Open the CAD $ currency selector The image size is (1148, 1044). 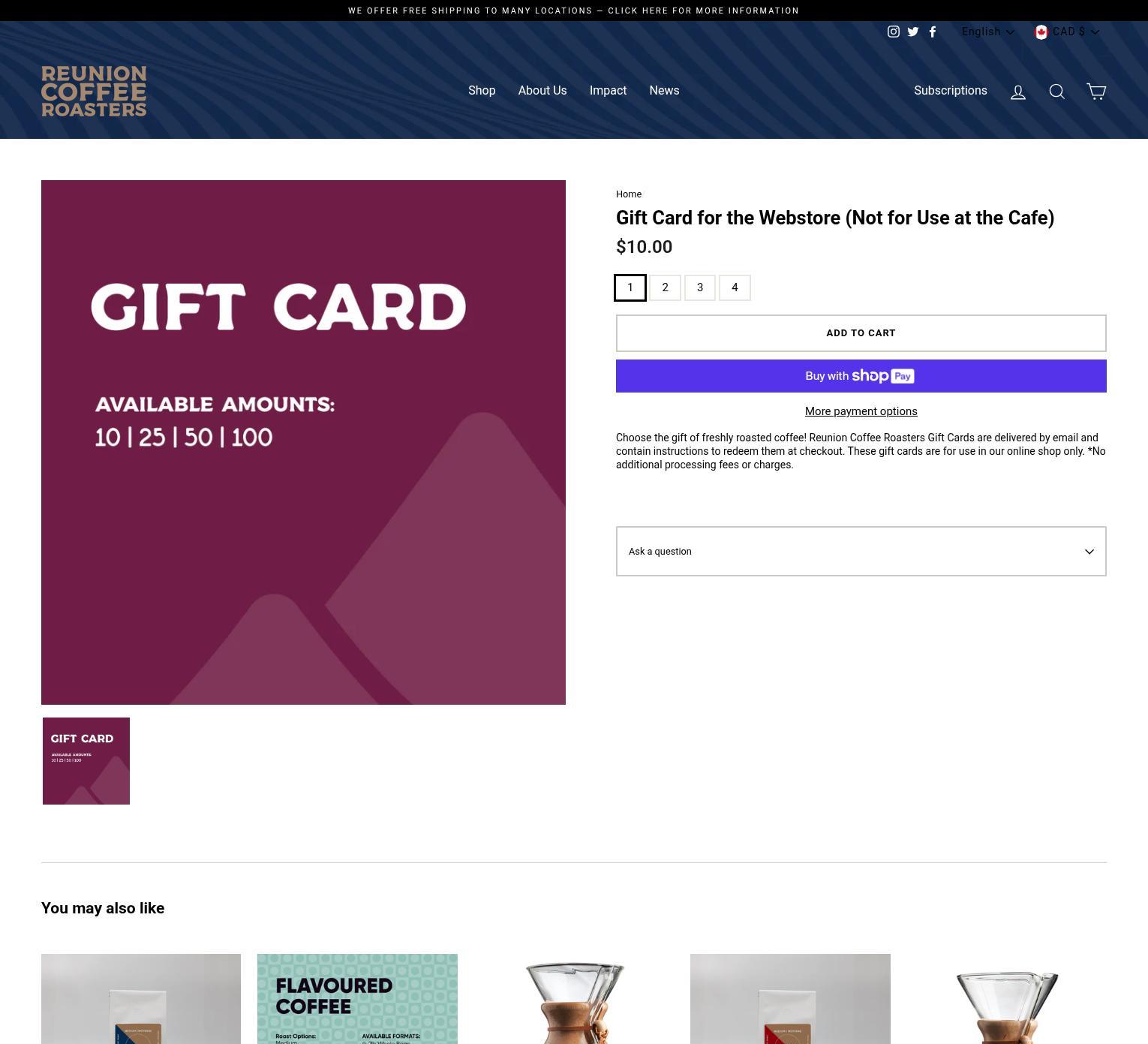tap(1067, 32)
